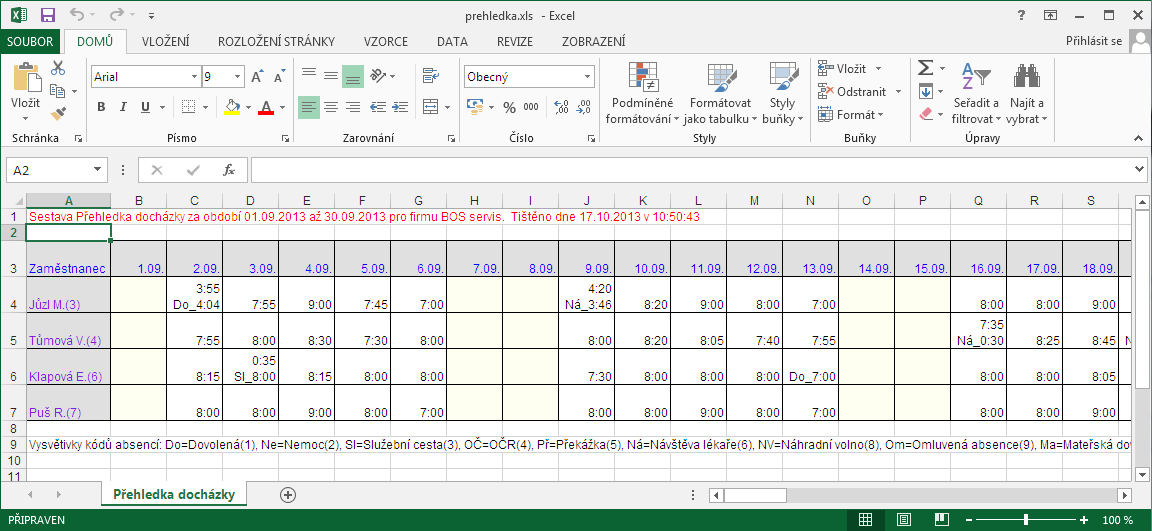Click Odstranit cells button

point(852,92)
